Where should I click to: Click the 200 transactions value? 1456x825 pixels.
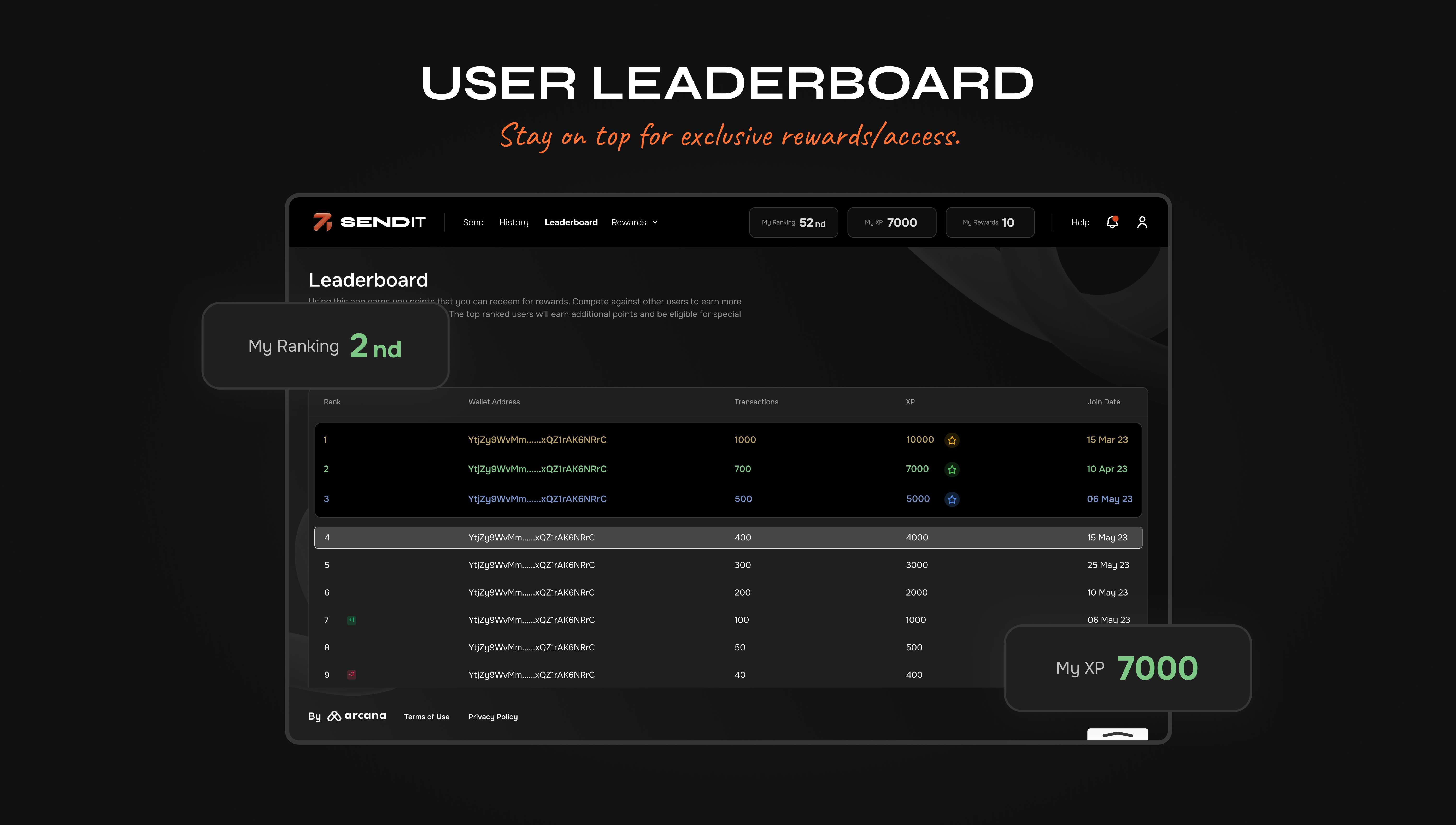click(742, 592)
